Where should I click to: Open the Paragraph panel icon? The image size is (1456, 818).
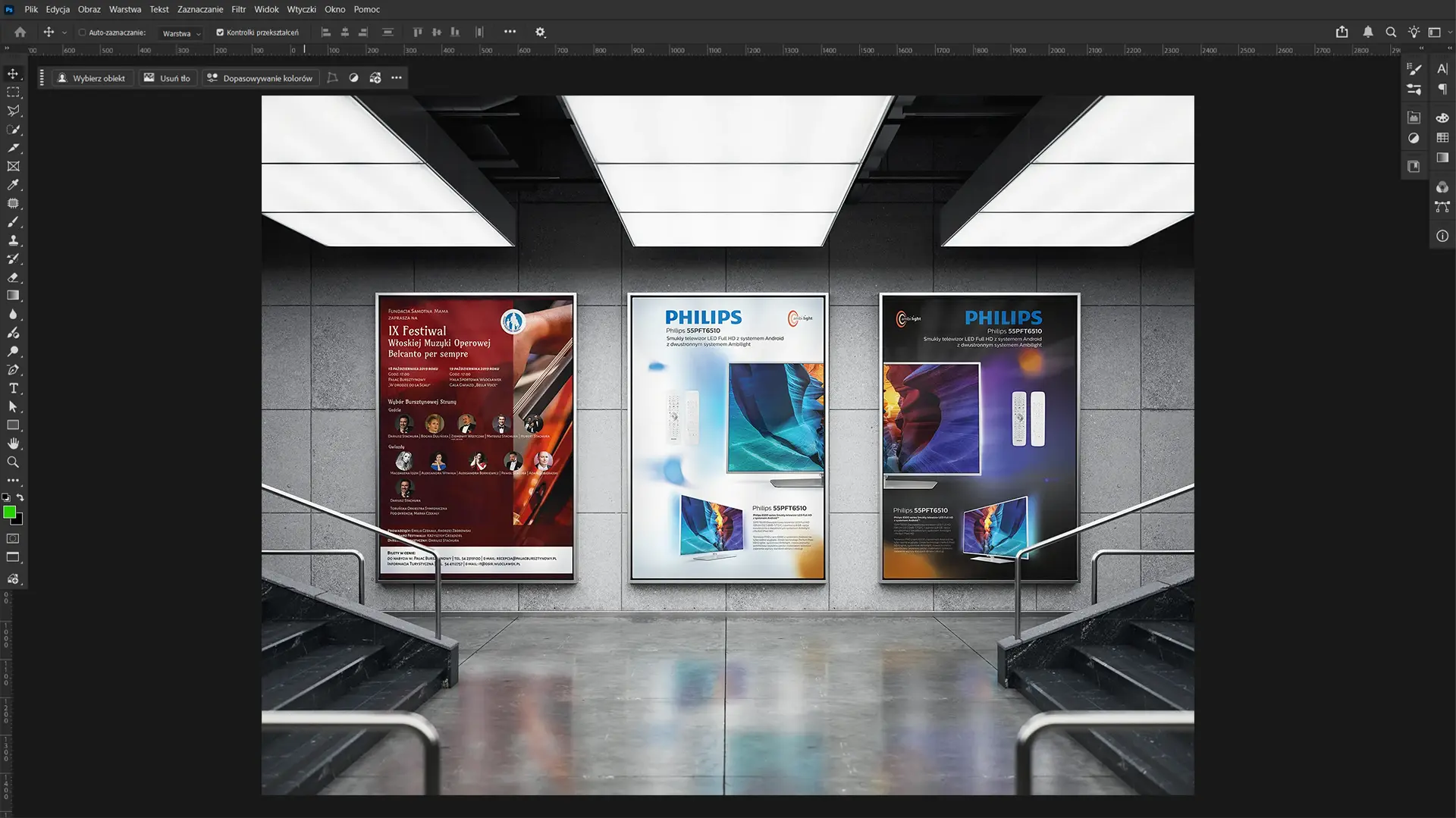[1442, 89]
